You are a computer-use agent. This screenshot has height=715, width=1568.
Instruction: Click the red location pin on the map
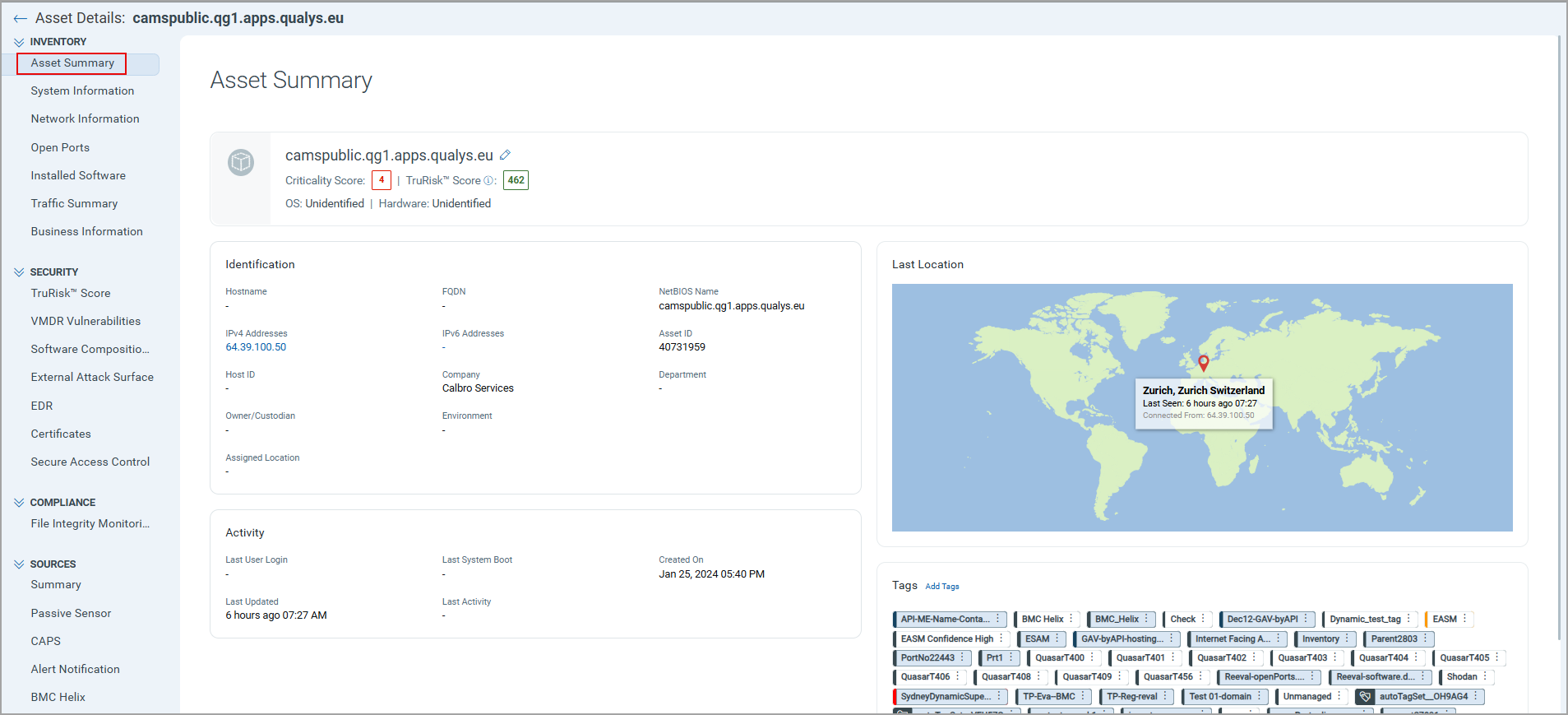point(1203,363)
